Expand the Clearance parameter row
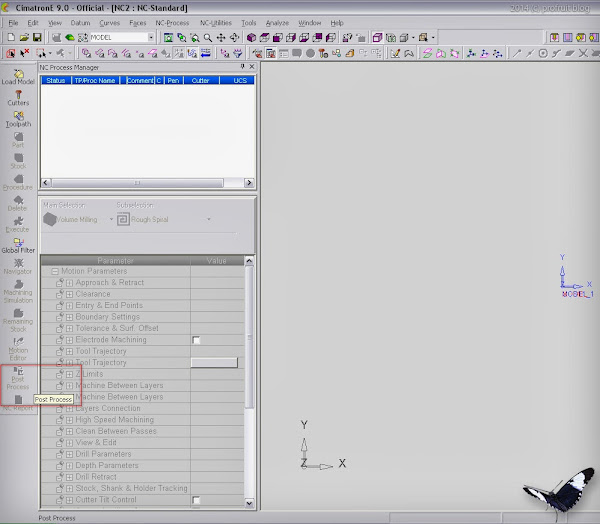The height and width of the screenshot is (524, 600). [x=69, y=295]
